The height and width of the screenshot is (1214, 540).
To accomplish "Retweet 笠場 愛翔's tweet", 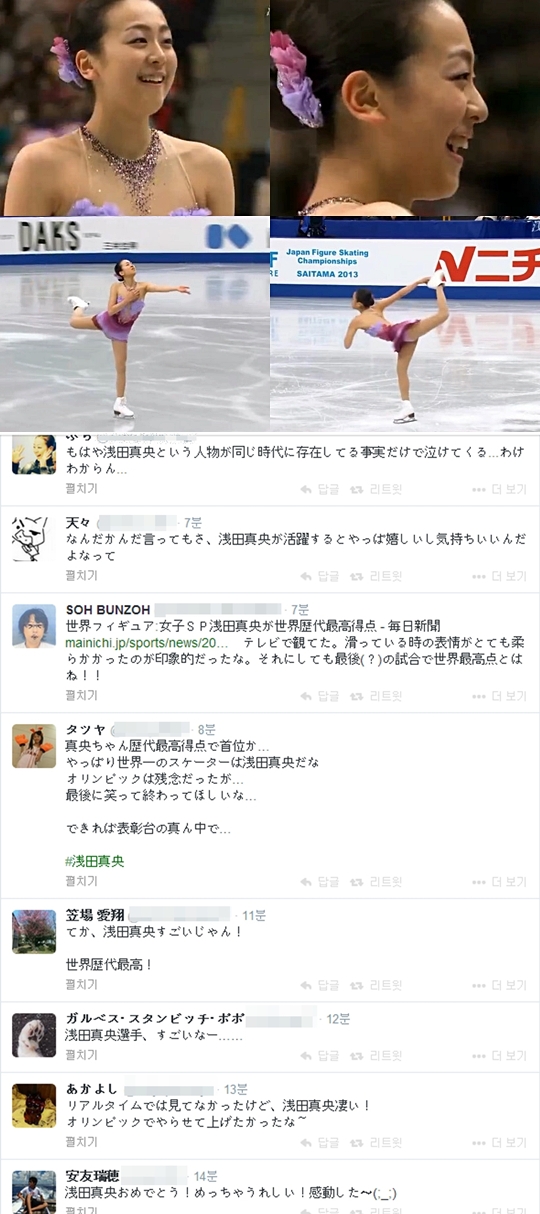I will 375,985.
